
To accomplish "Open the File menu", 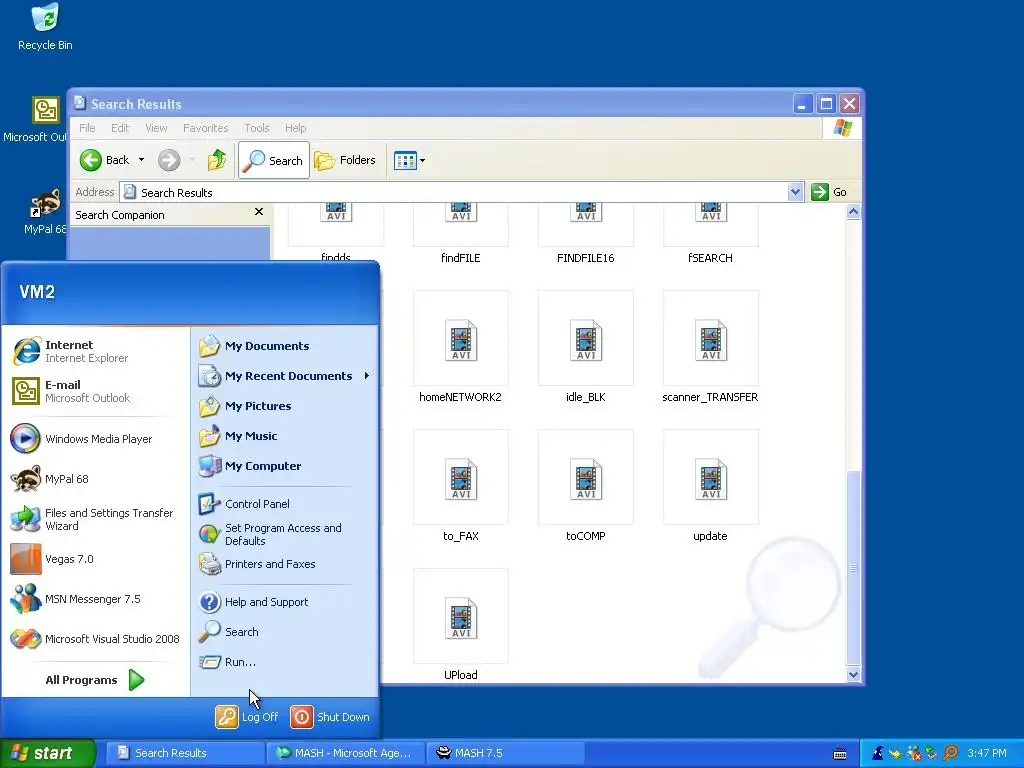I will (x=87, y=128).
